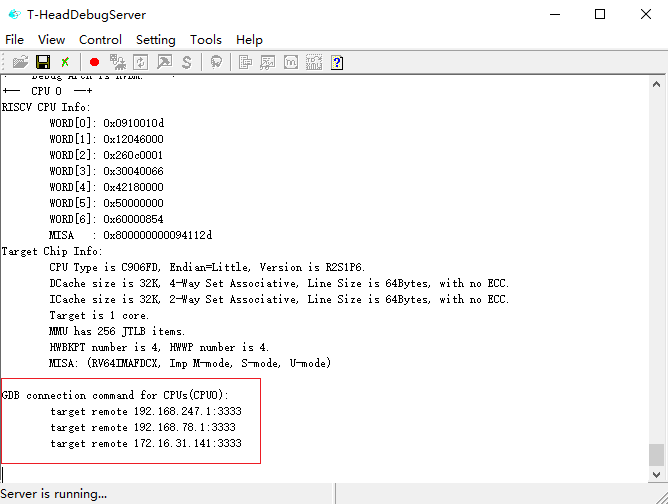Click the green X disconnect icon
Screen dimensions: 668x504
[65, 62]
